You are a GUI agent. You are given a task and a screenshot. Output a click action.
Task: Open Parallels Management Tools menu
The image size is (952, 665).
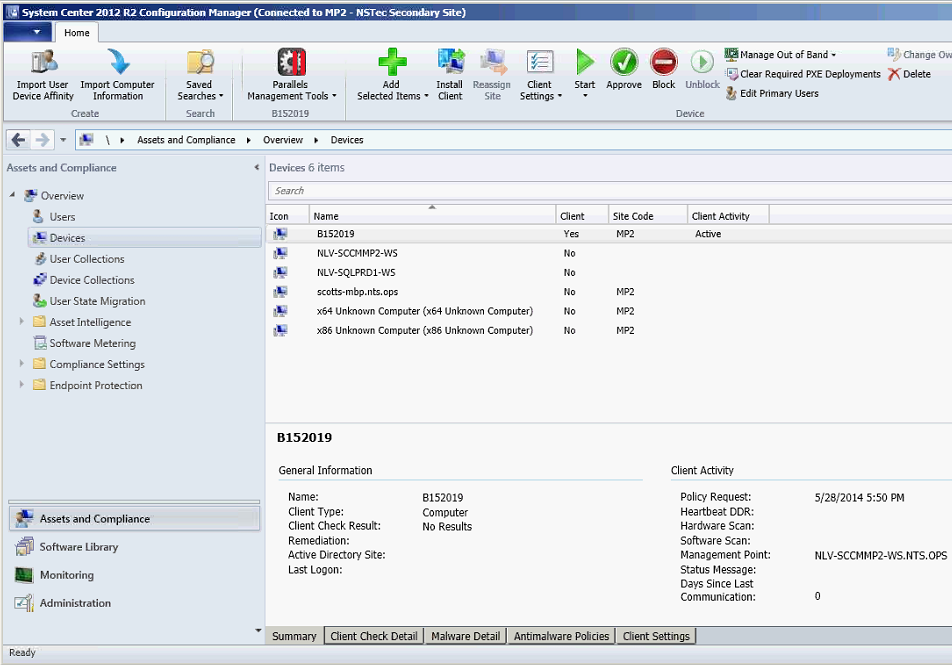[x=291, y=75]
